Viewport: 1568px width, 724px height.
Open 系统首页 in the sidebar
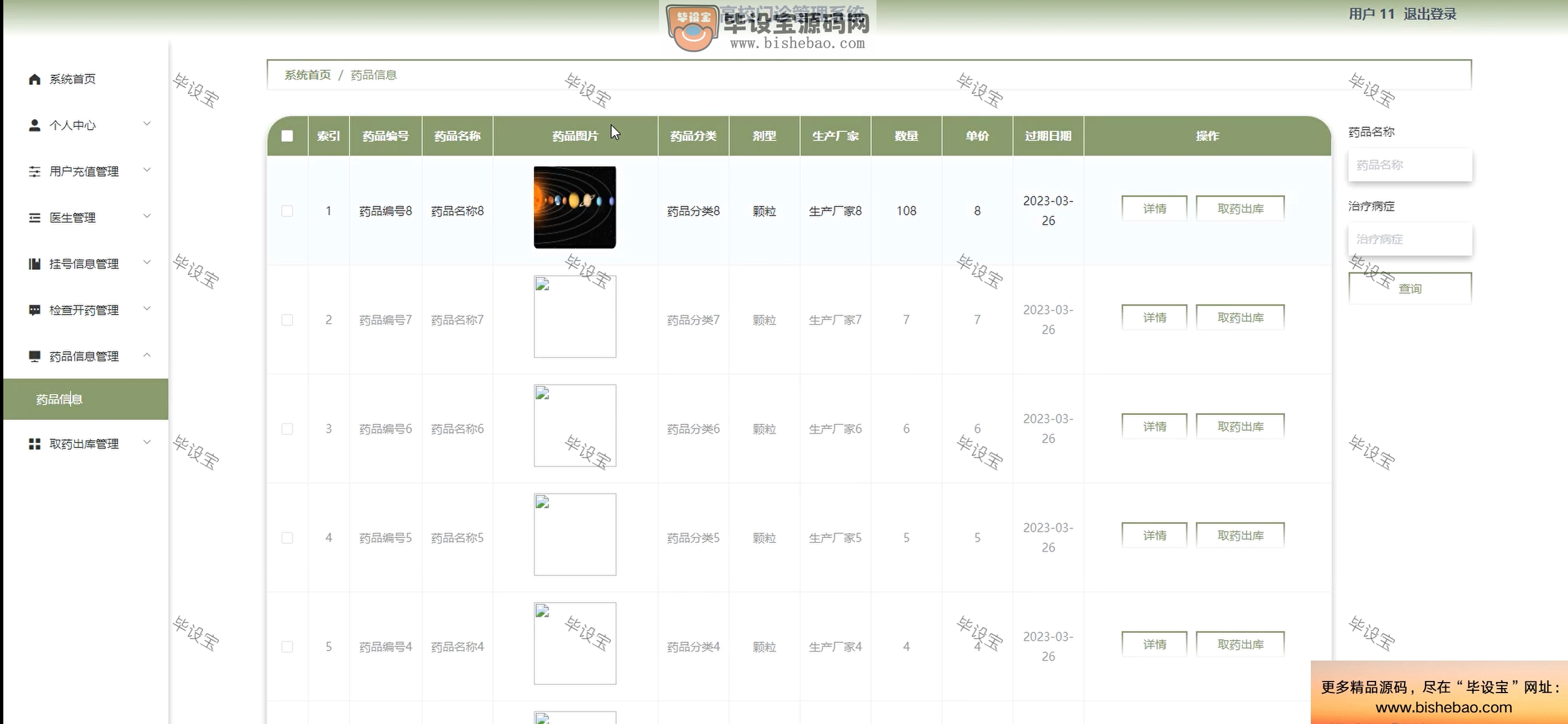(x=86, y=79)
